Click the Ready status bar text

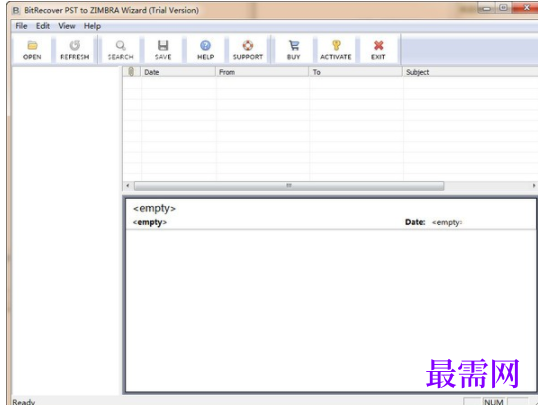tap(24, 402)
